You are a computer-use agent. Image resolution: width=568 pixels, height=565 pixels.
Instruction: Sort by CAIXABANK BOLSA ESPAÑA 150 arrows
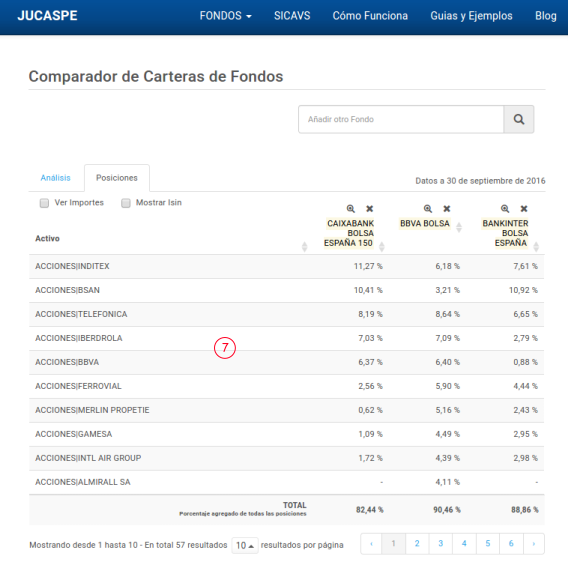381,247
